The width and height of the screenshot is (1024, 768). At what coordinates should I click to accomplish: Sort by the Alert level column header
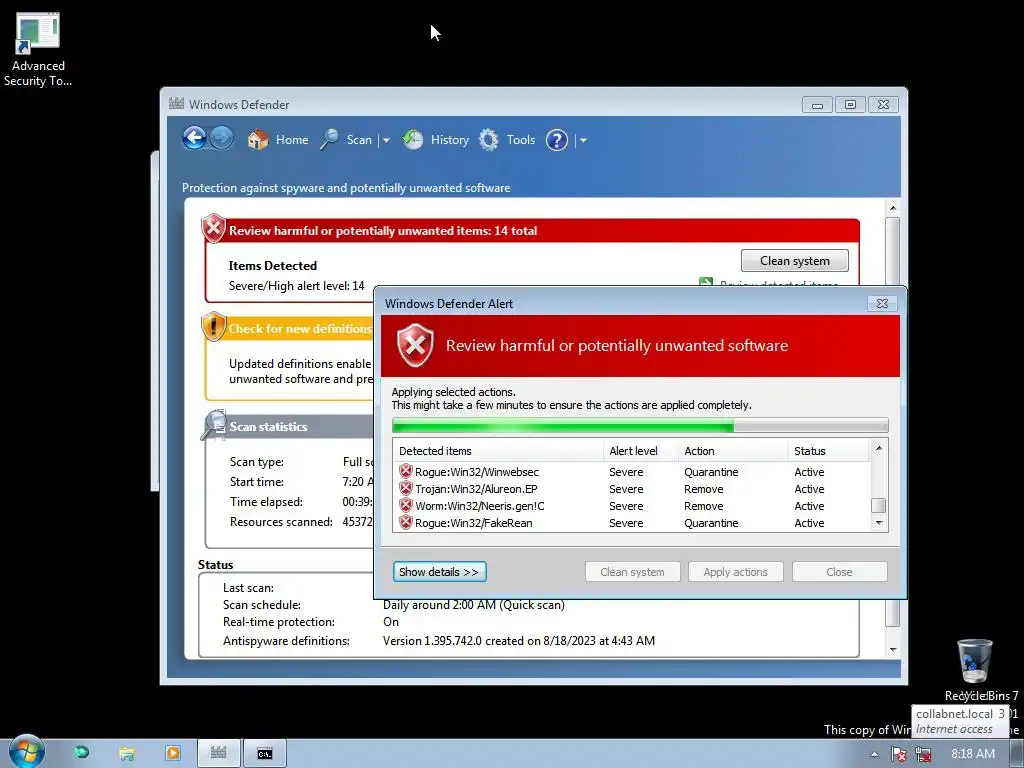[641, 451]
